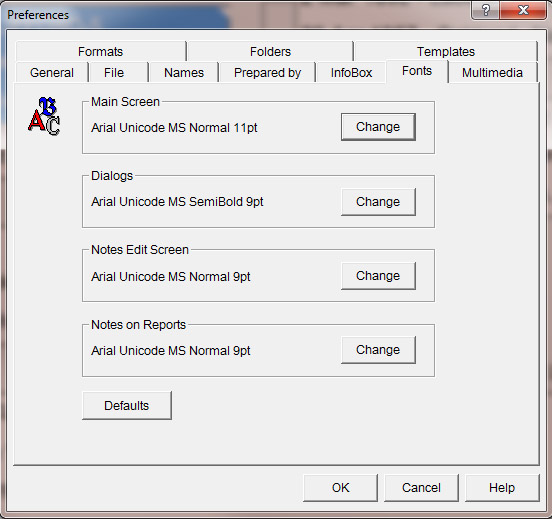This screenshot has width=552, height=519.
Task: Change the Notes on Reports font
Action: coord(378,350)
